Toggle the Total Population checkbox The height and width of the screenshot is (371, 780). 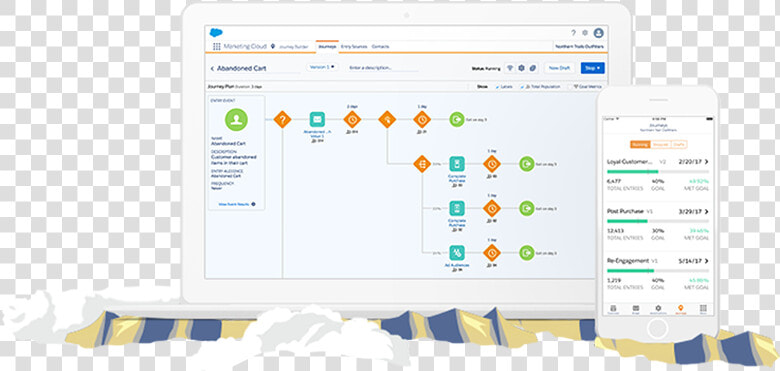click(x=522, y=87)
